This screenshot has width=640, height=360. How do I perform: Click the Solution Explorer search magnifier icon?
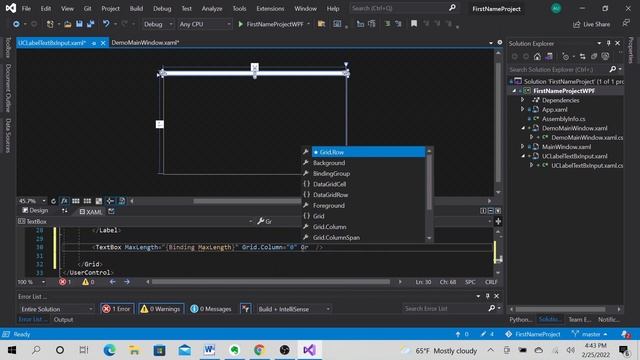[x=612, y=69]
